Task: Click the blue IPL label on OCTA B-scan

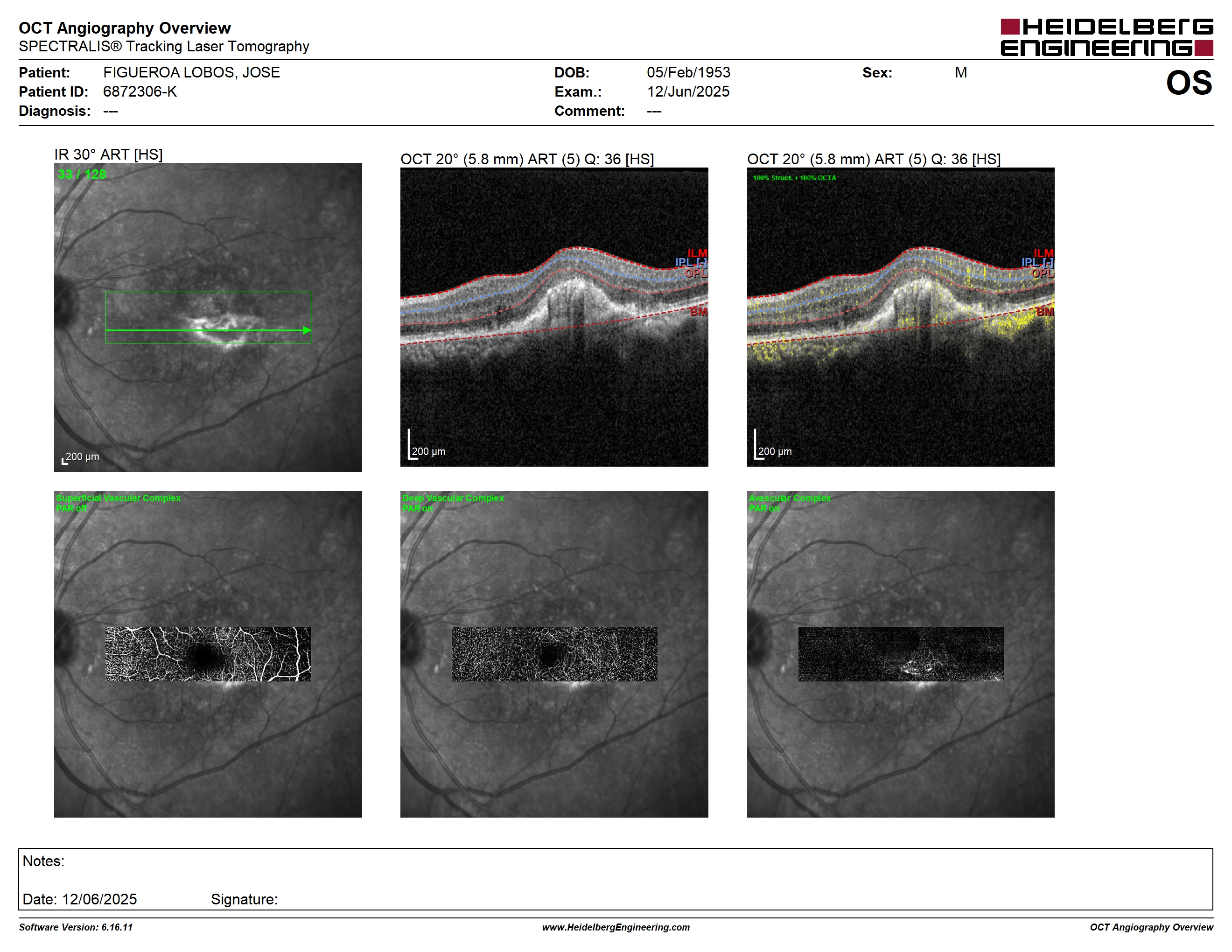Action: pos(1037,262)
